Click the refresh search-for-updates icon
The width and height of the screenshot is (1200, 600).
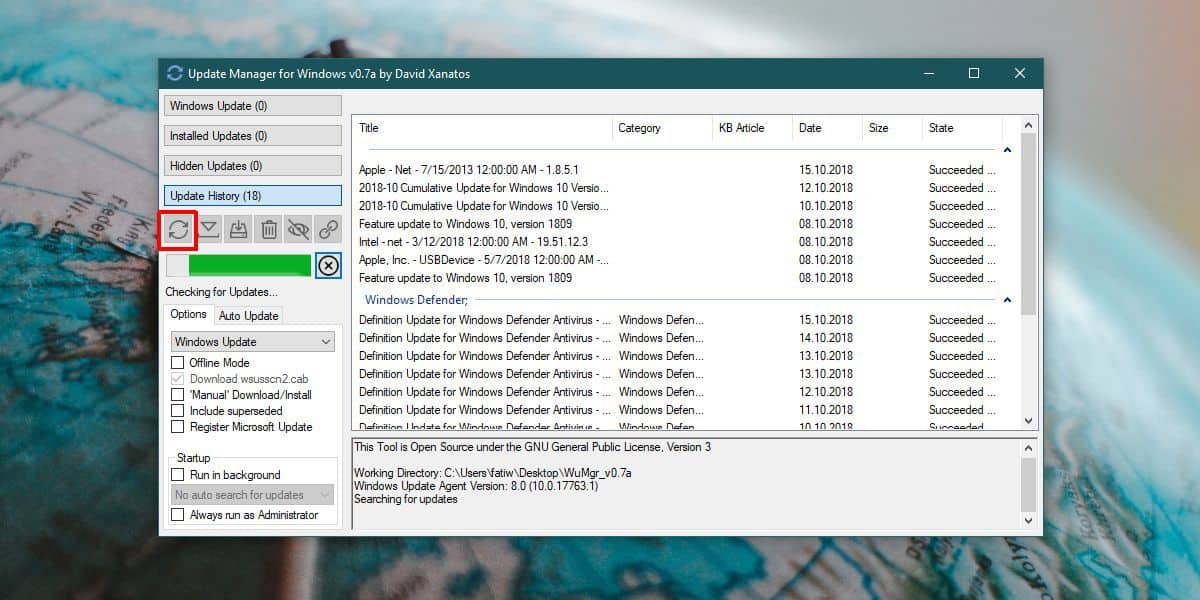178,229
